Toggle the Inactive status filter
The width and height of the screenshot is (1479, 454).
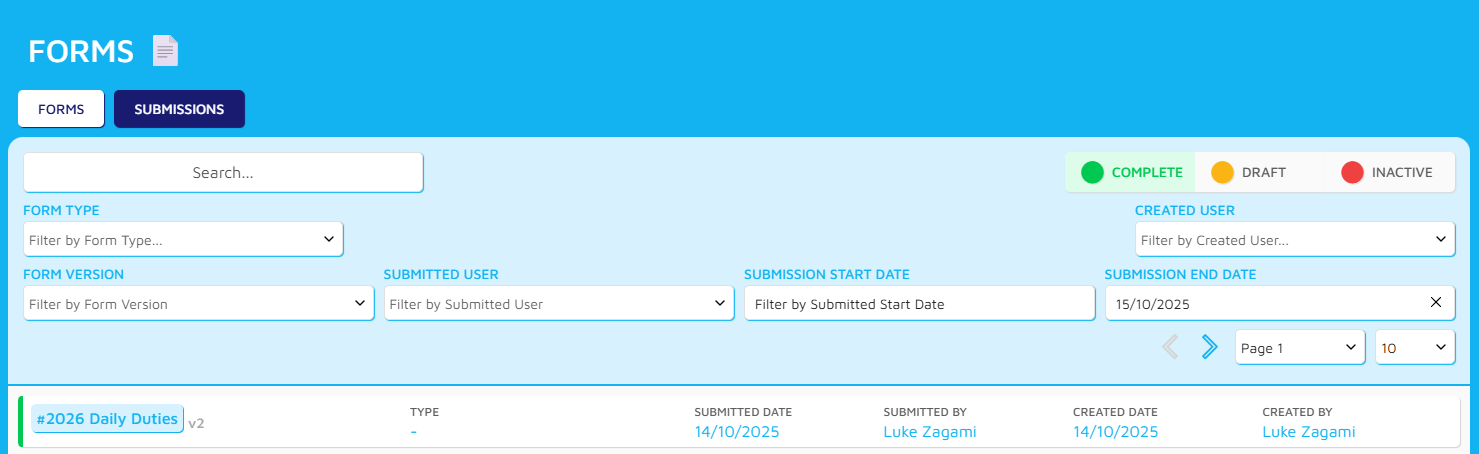(x=1390, y=172)
